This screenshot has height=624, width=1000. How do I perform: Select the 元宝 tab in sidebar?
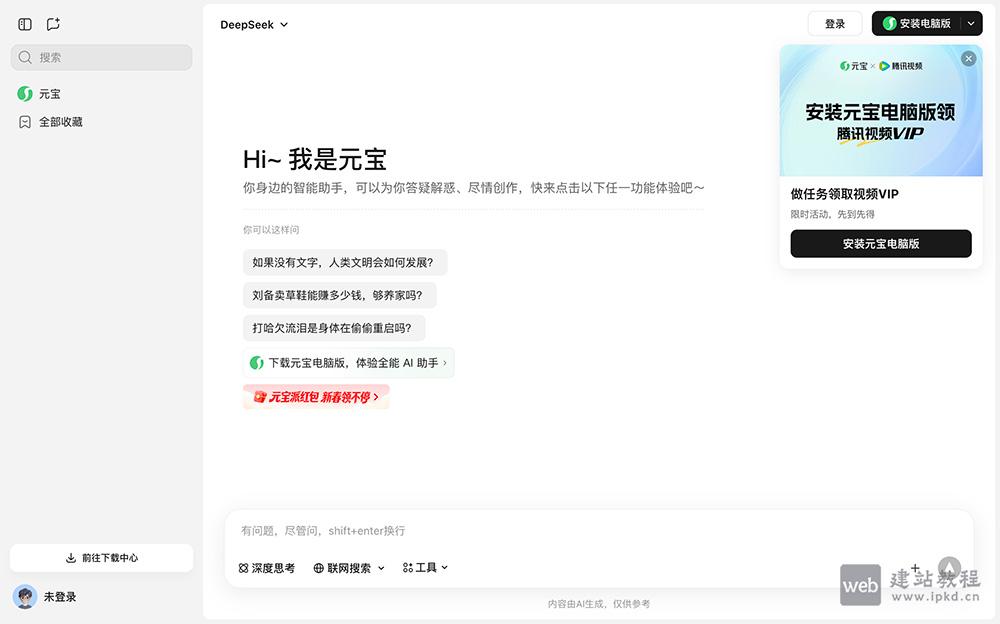point(45,93)
